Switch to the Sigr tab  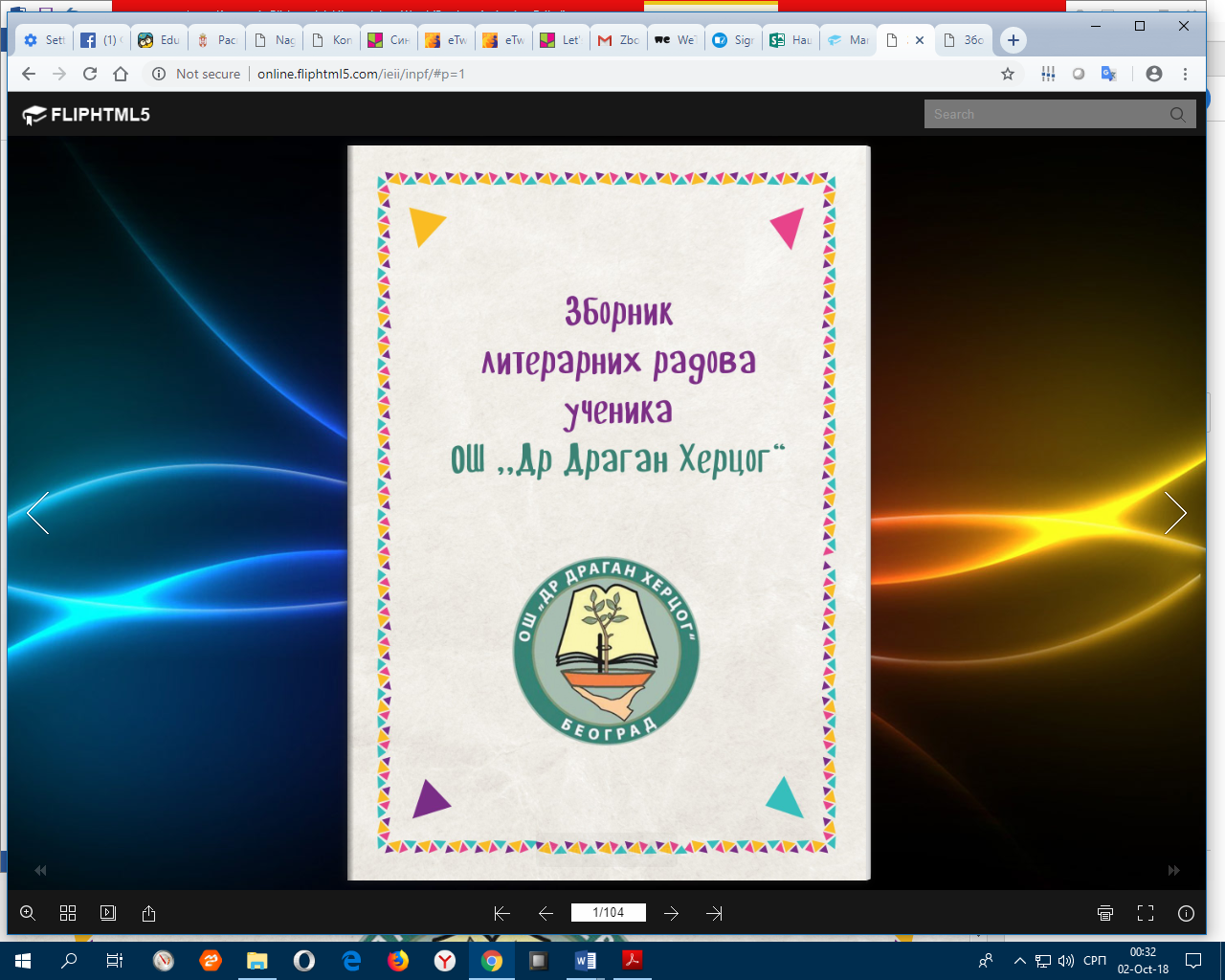point(733,39)
